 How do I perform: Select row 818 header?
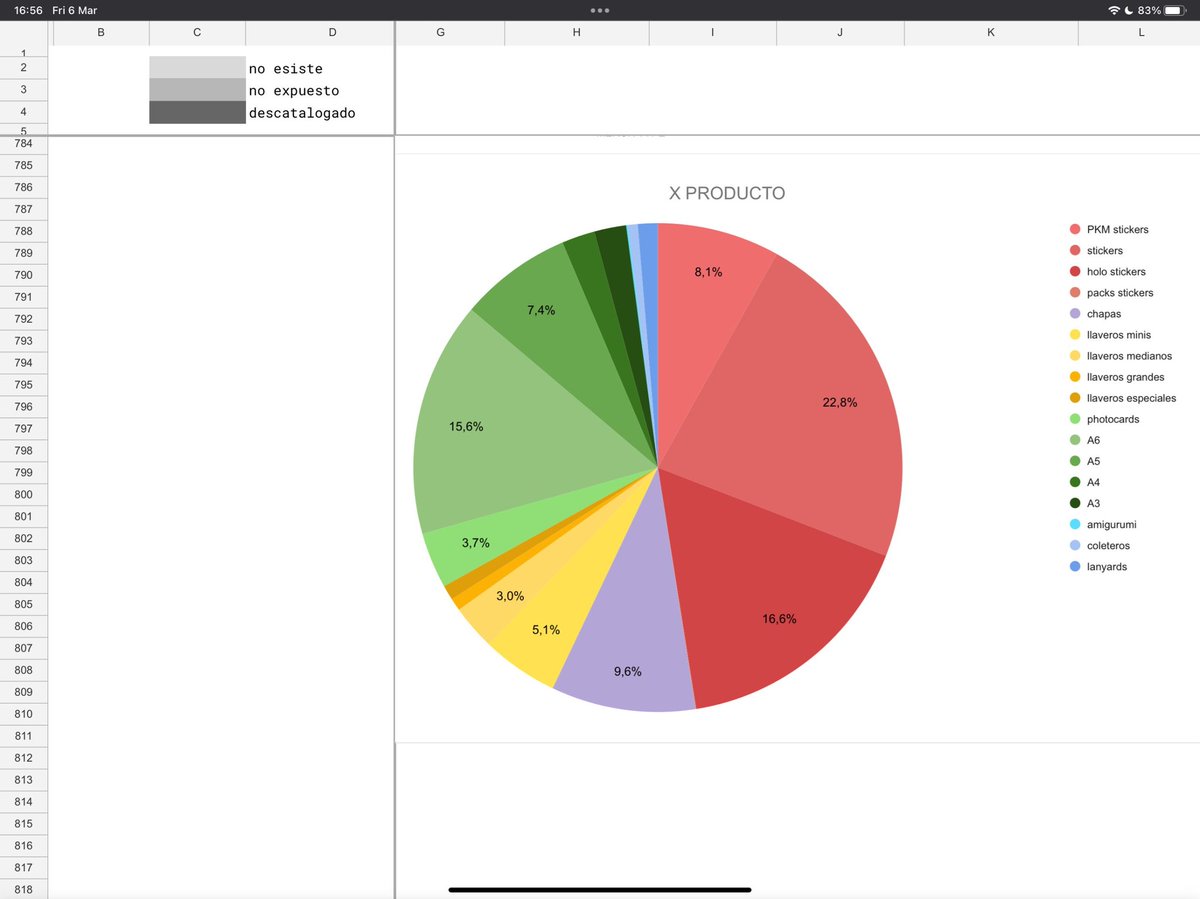pos(24,890)
